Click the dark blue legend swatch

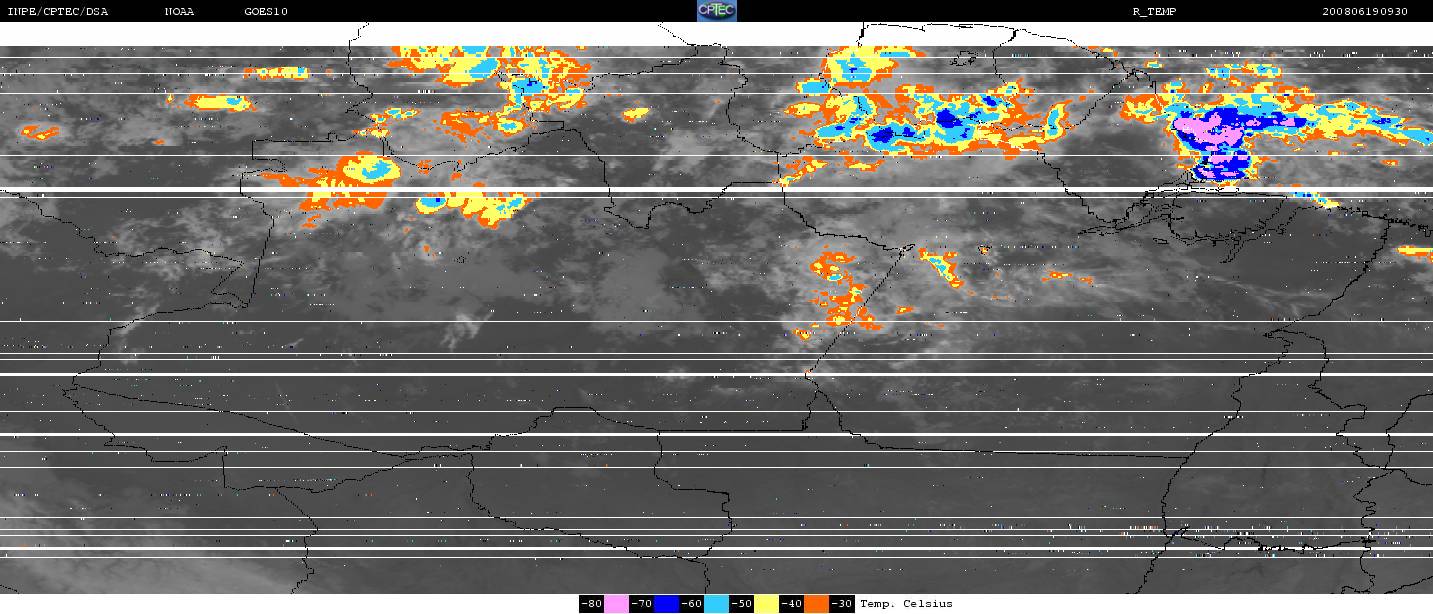(x=667, y=604)
